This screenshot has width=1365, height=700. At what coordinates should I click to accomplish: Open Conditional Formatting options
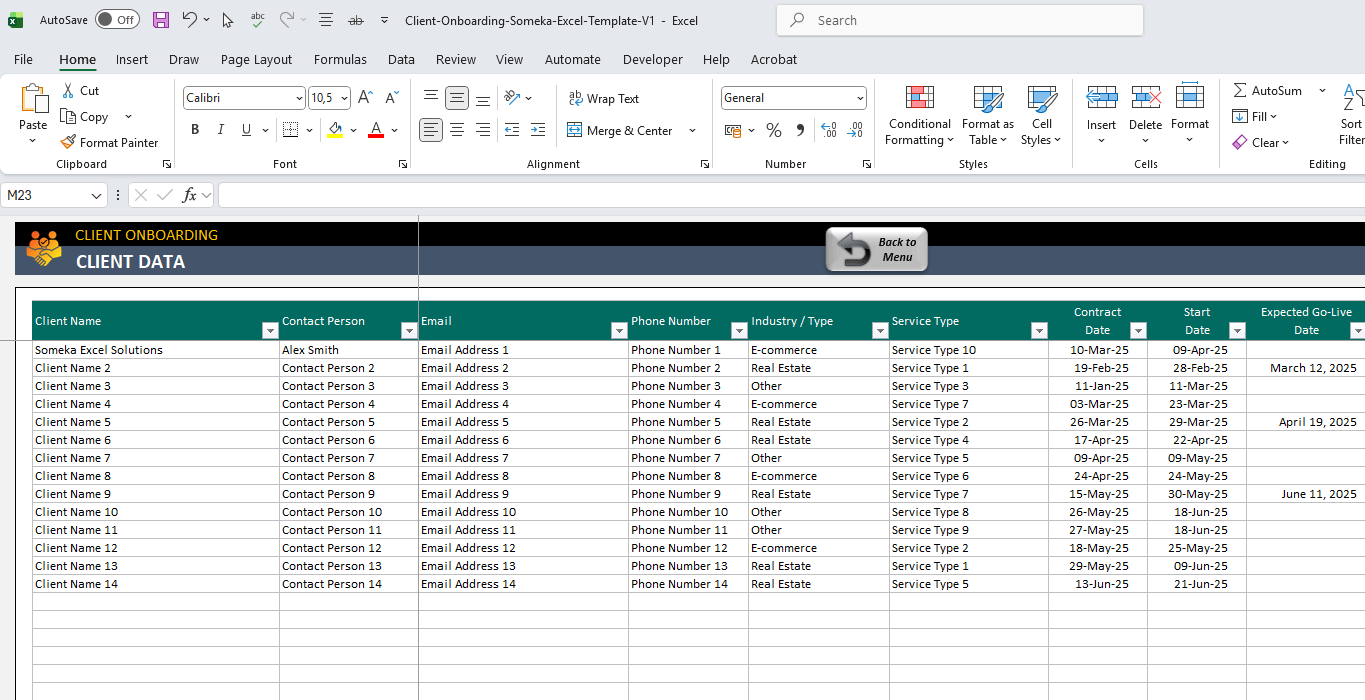pos(919,117)
